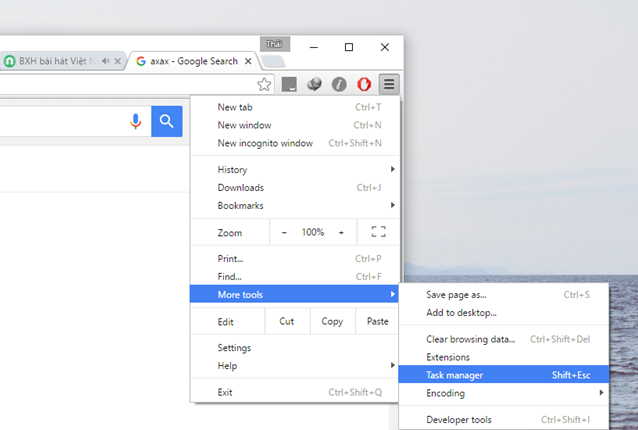Choose Exit to quit Chrome
638x430 pixels.
[x=295, y=392]
